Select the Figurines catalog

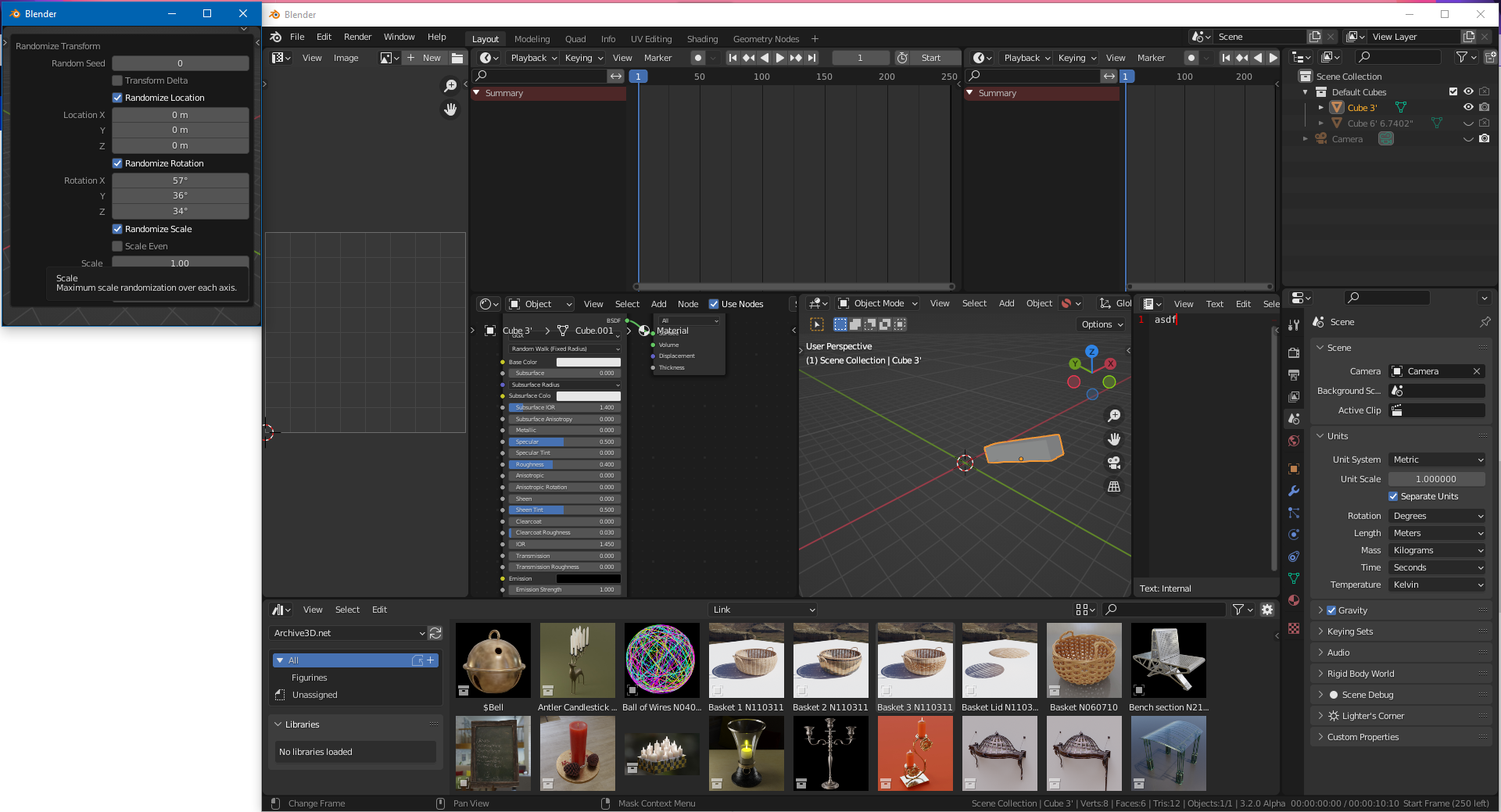pyautogui.click(x=309, y=678)
